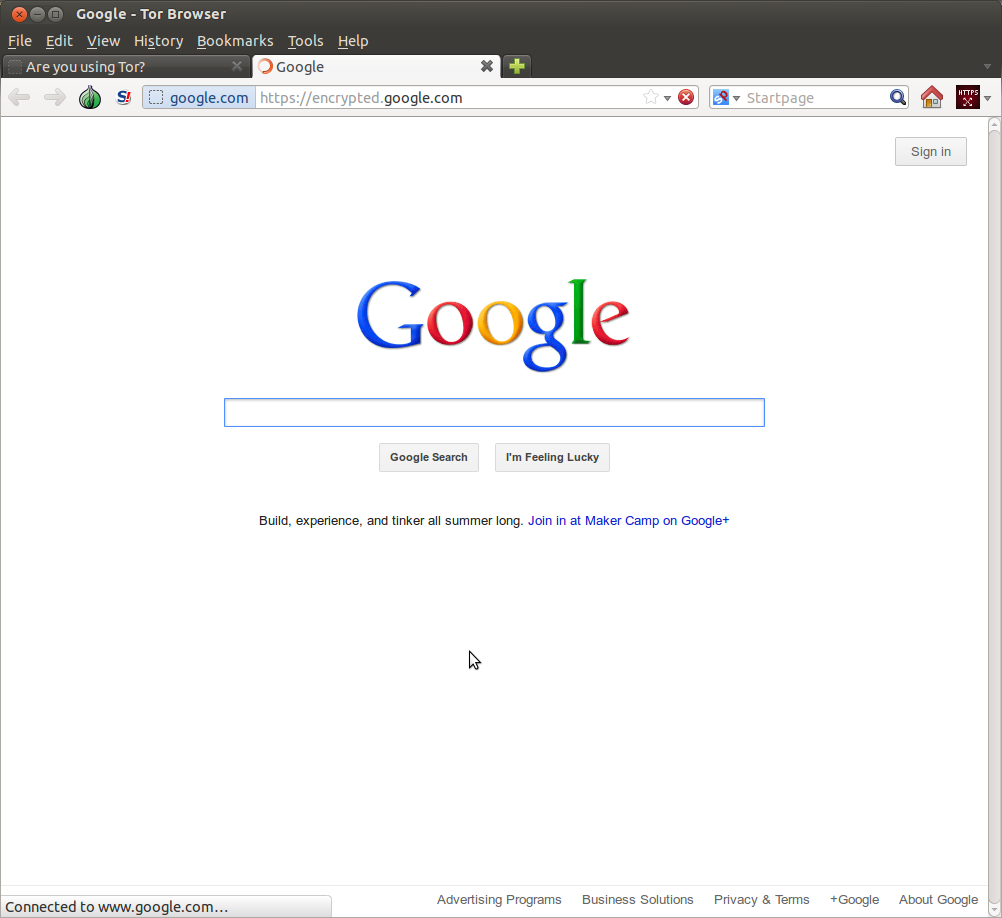Go forward using the forward arrow
The width and height of the screenshot is (1002, 918).
[55, 98]
